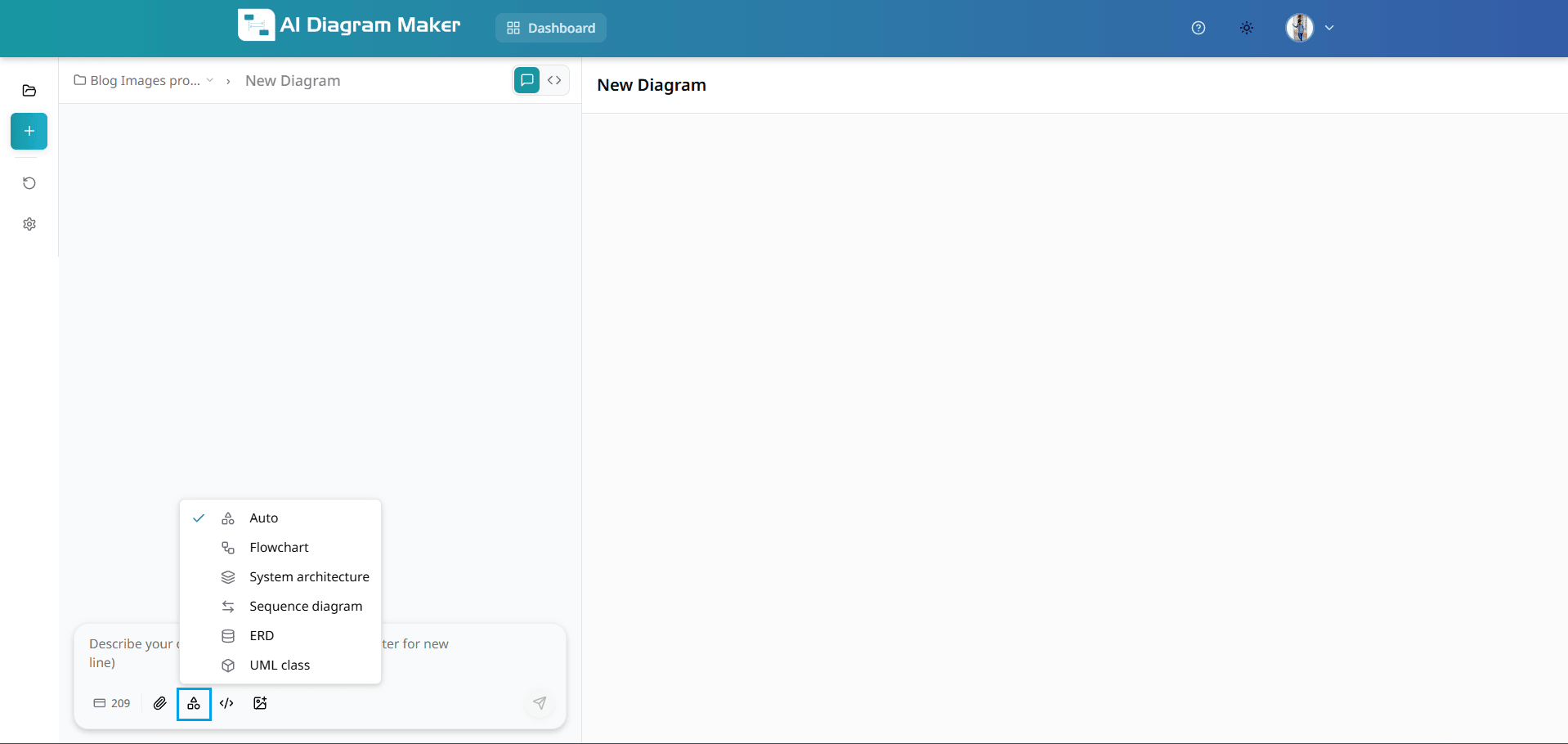Open the help question mark icon
1568x744 pixels.
1198,28
